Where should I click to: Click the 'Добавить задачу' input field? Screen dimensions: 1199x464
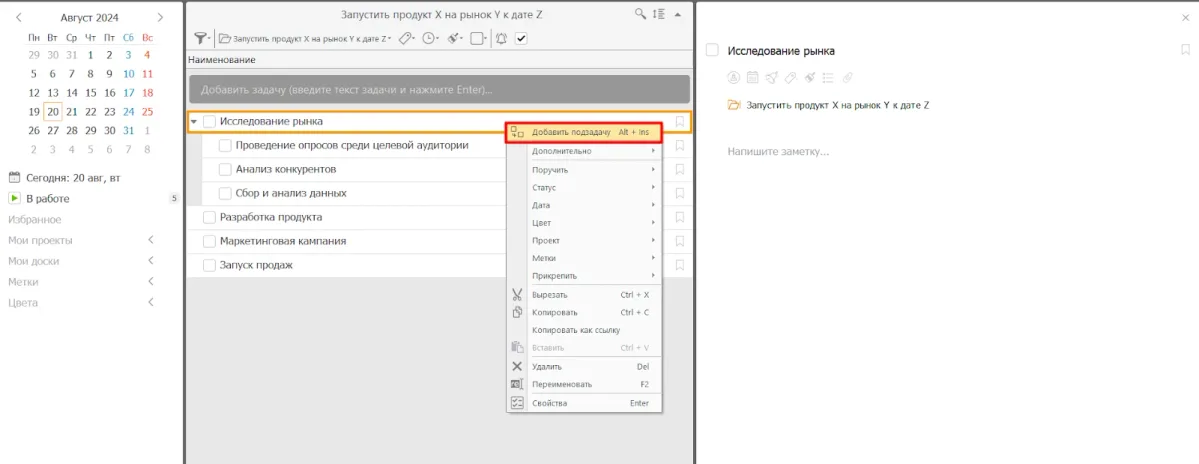[438, 90]
